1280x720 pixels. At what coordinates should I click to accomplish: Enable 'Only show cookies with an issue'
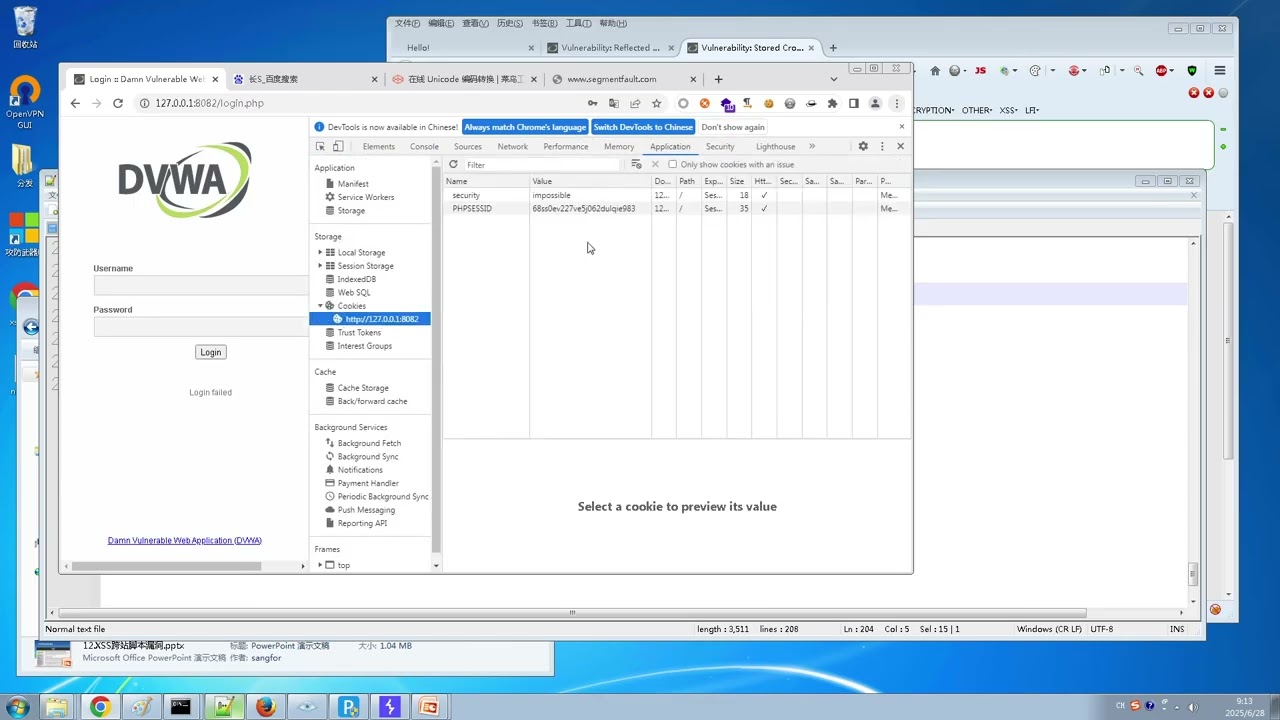[672, 164]
